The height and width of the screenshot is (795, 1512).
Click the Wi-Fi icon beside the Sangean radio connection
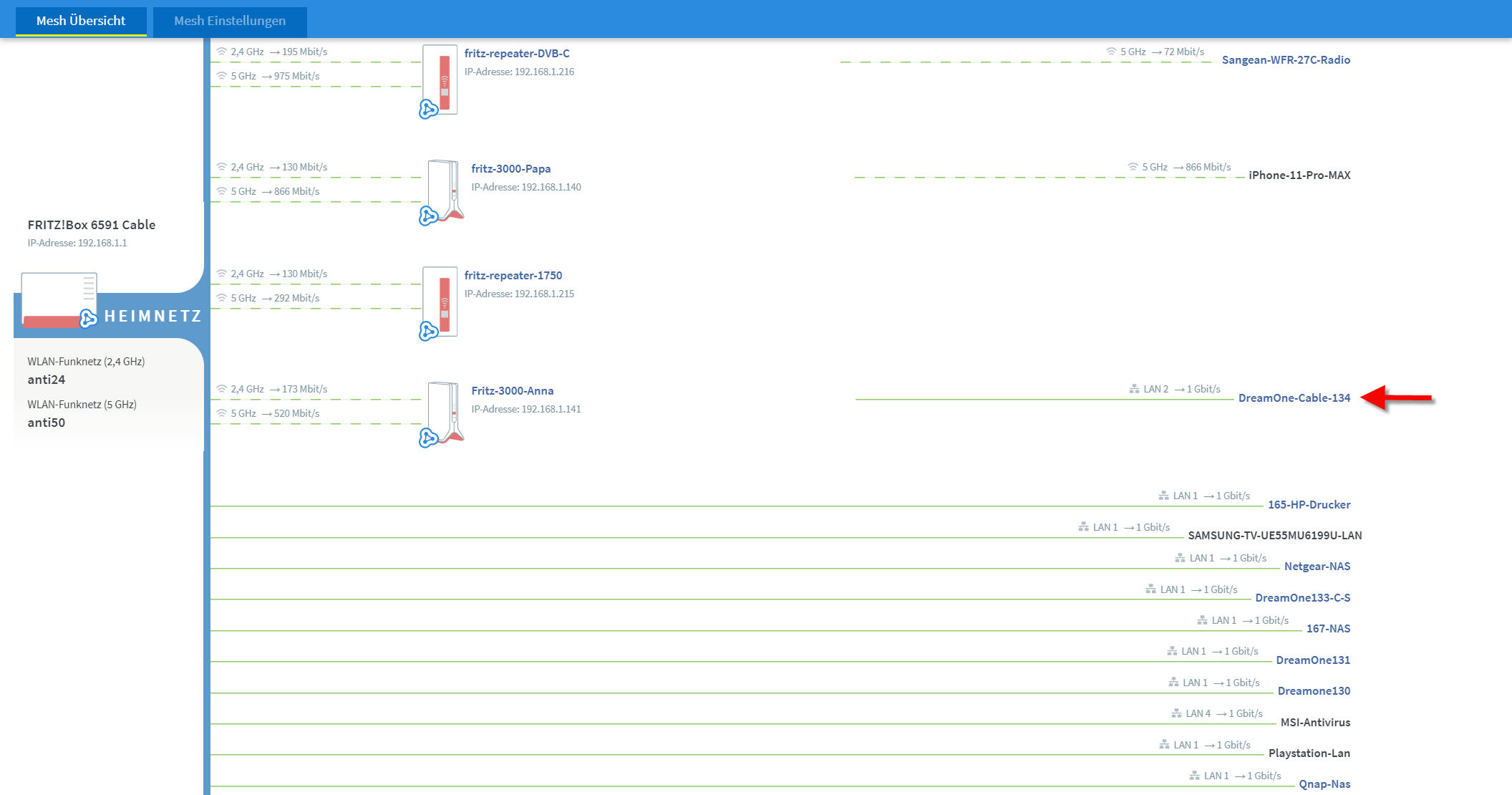[1111, 52]
